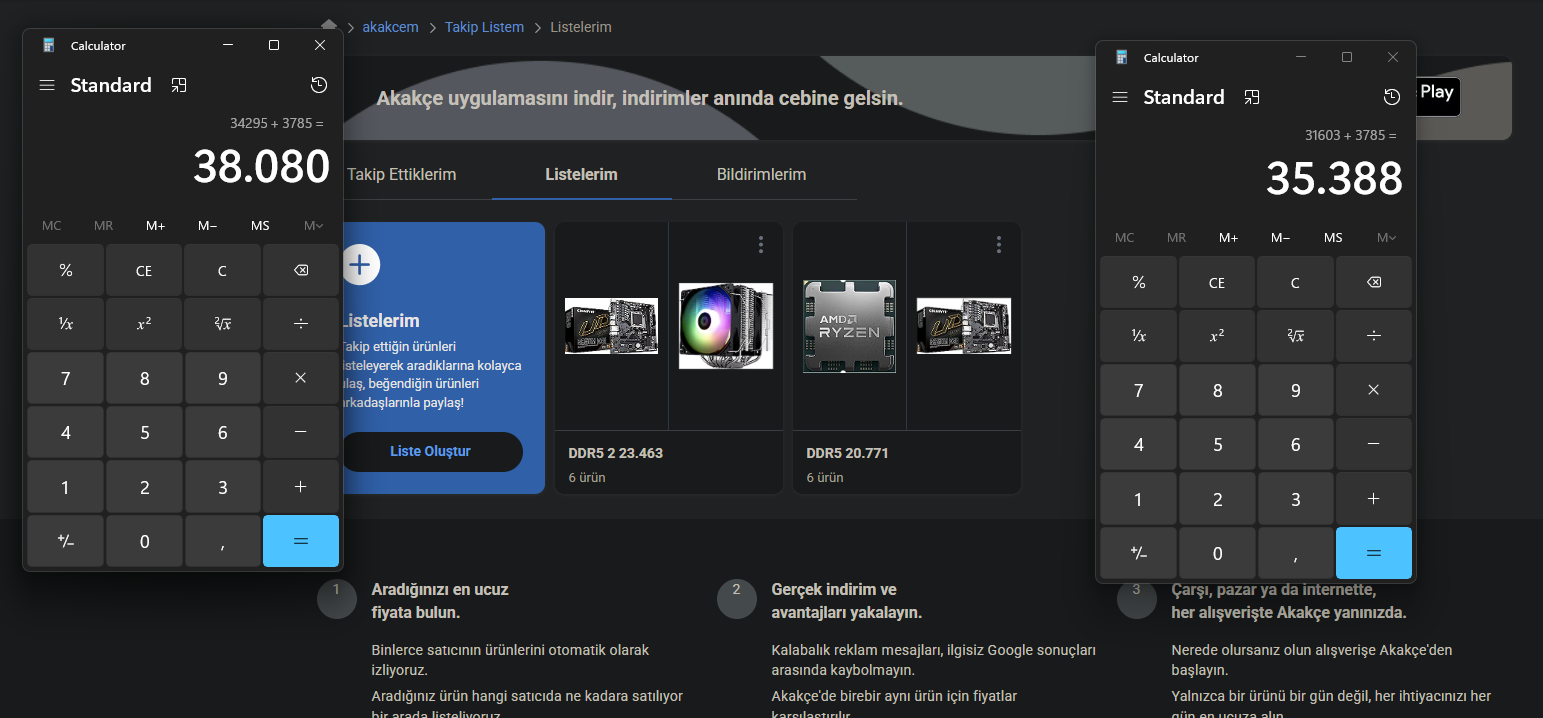Open RGB cooler thumbnail in DDR5 2 list
Screen dimensions: 1543x718
click(x=725, y=326)
